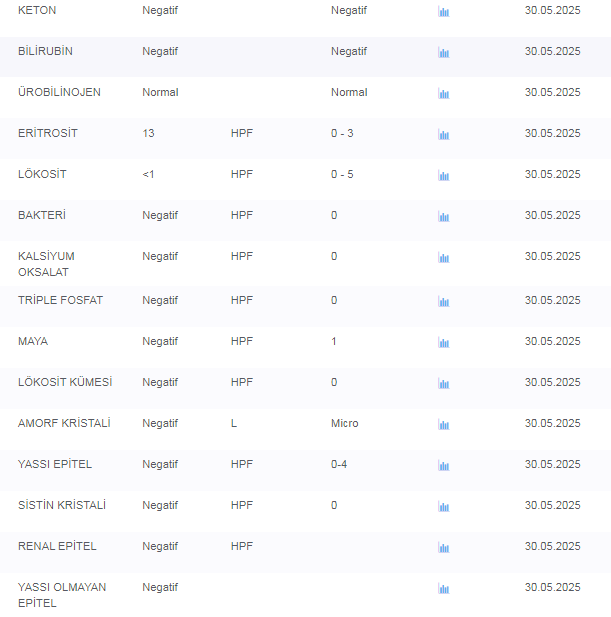Open the LÖKOSİT graph icon
The image size is (611, 617).
443,176
